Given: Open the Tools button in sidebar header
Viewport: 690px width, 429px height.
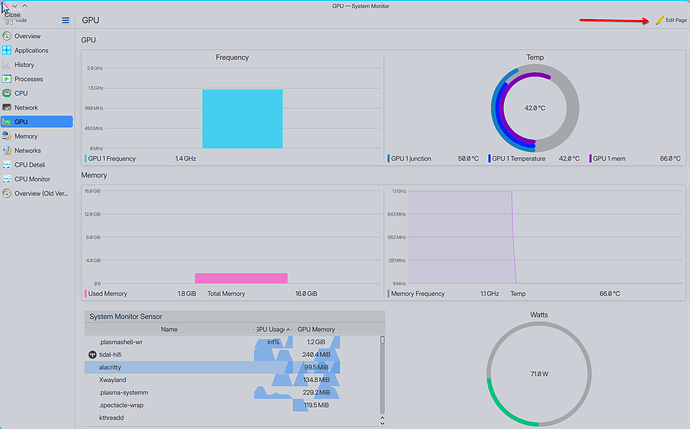Looking at the screenshot, I should tap(14, 20).
